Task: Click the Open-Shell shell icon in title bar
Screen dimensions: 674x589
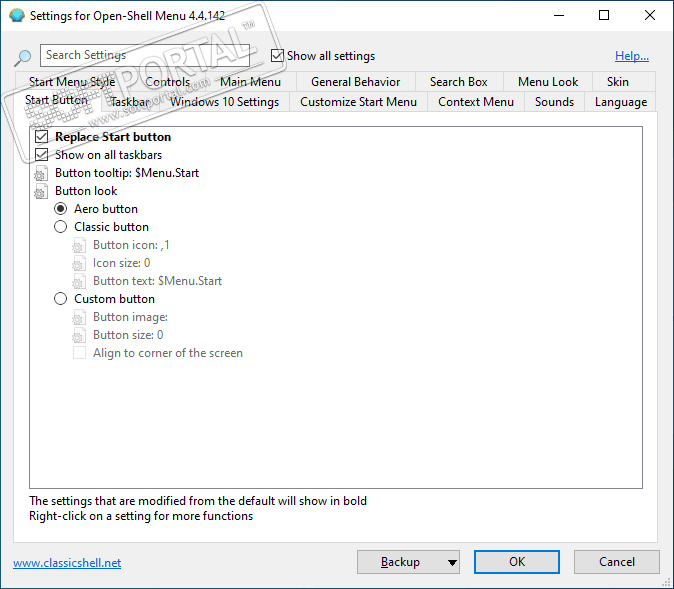Action: (x=17, y=15)
